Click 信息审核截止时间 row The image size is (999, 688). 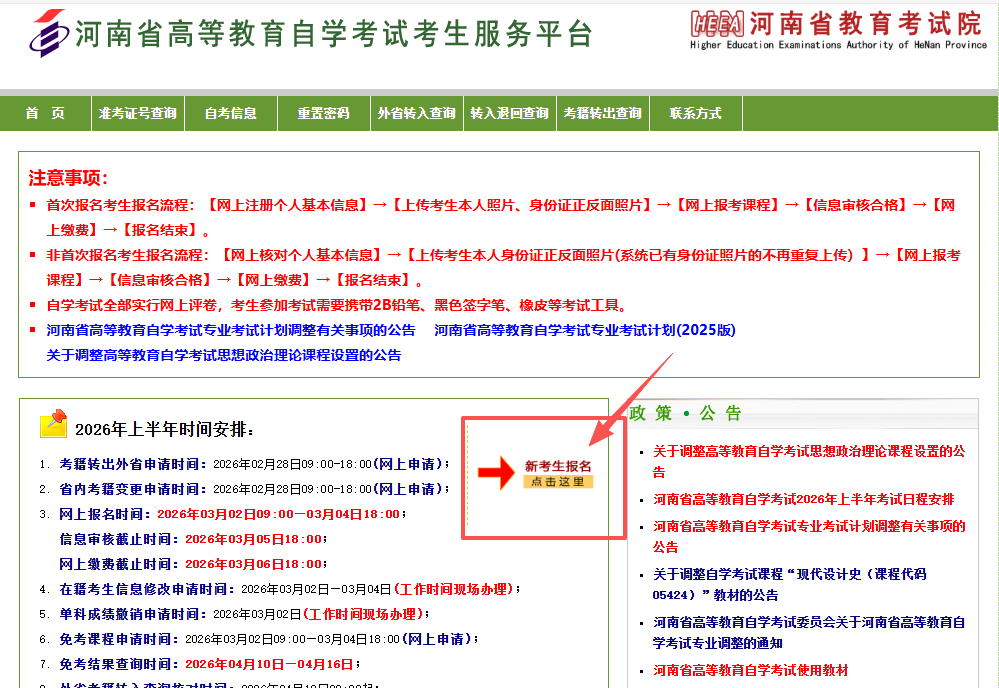(x=193, y=539)
